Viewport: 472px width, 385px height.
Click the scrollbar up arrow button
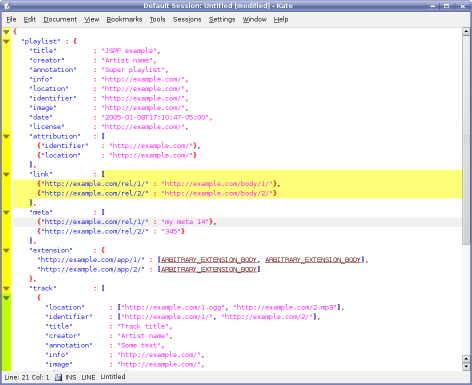[x=466, y=32]
